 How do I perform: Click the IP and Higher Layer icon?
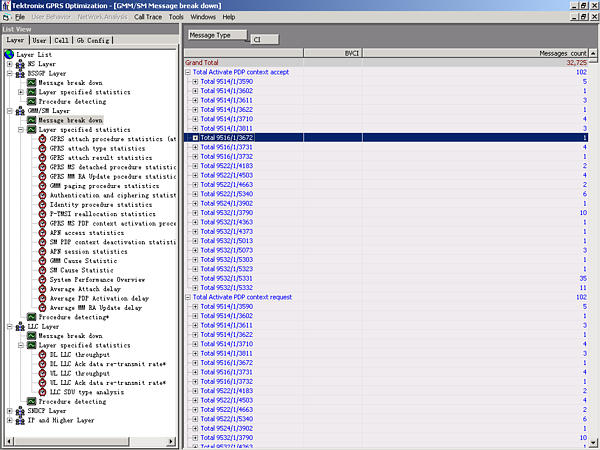20,421
